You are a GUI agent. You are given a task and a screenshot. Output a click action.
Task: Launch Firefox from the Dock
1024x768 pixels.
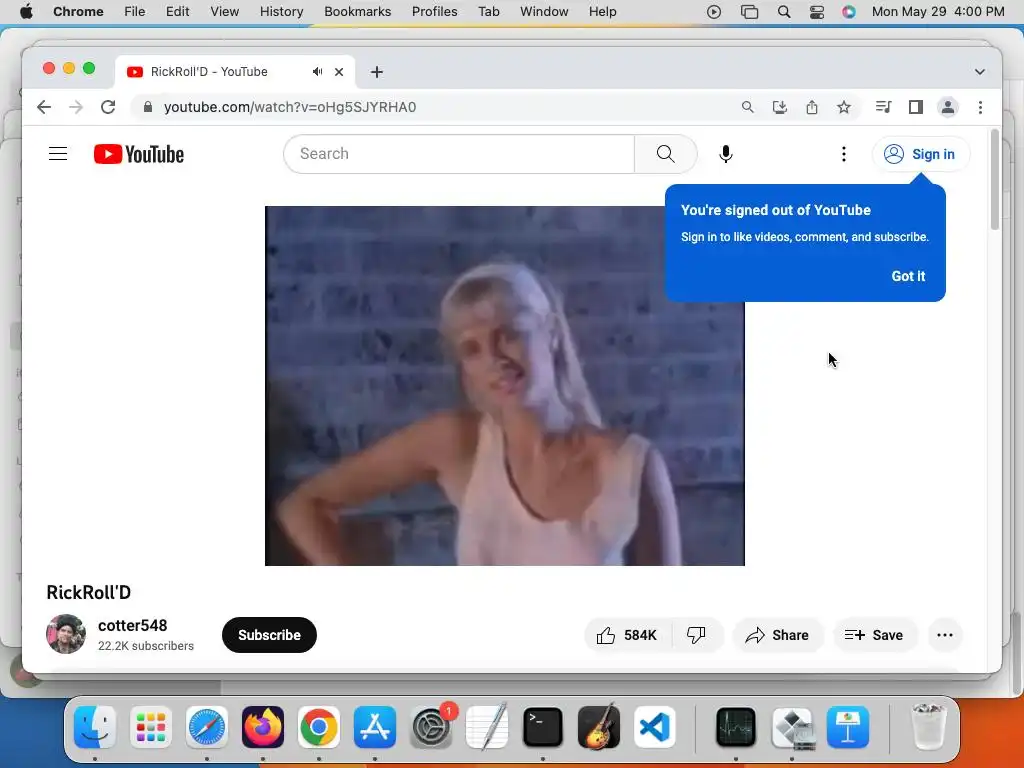tap(263, 727)
